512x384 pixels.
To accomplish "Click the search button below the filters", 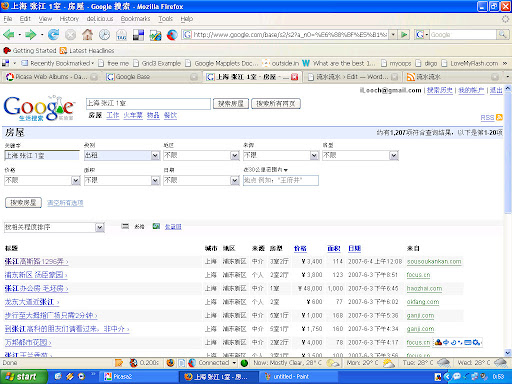I will [x=23, y=203].
